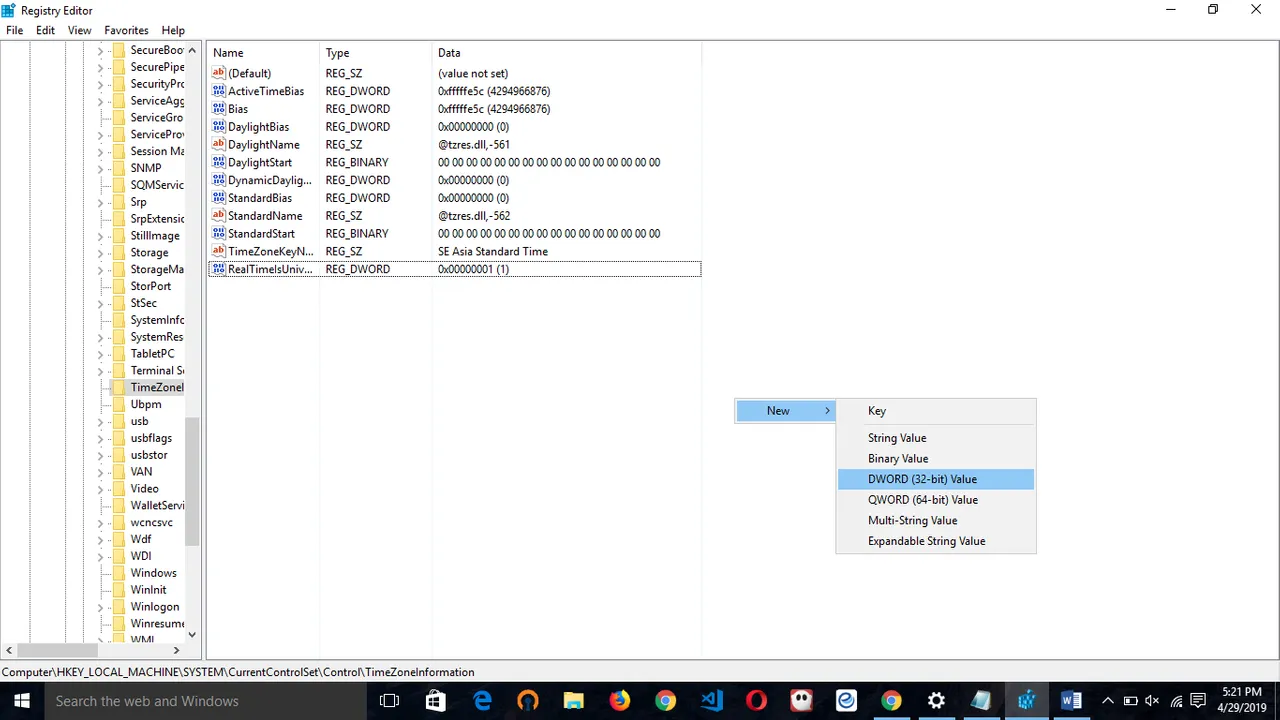This screenshot has height=720, width=1280.
Task: Click the volume icon in system tray
Action: 1153,701
